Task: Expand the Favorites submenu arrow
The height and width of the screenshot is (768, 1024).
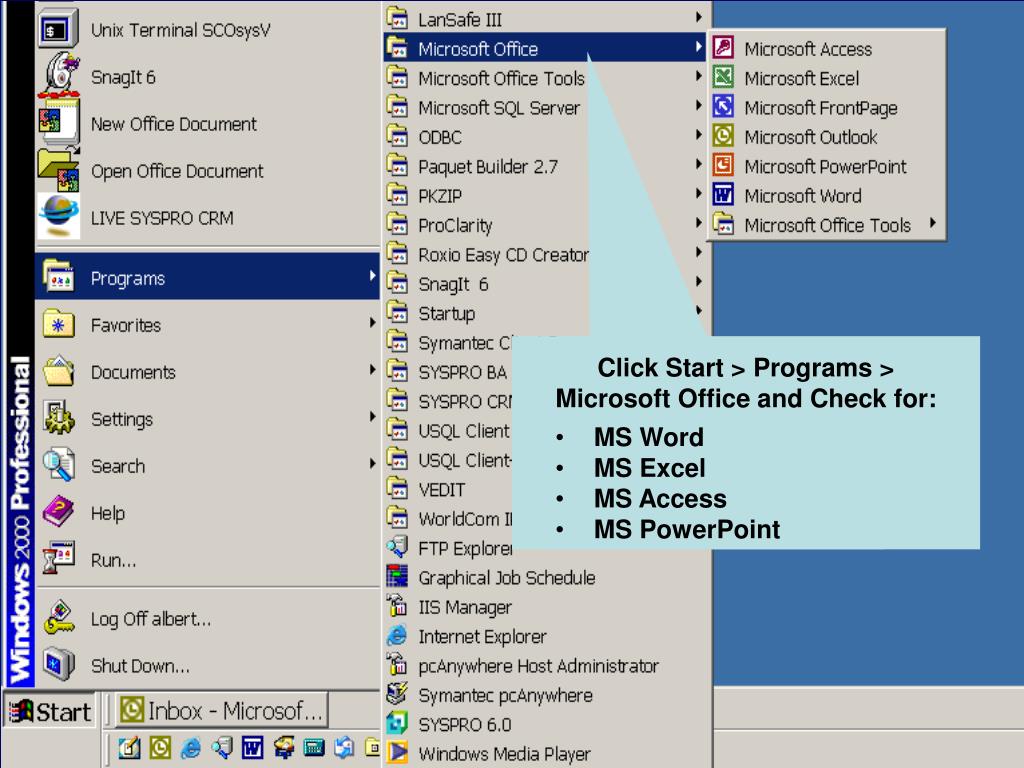Action: [x=372, y=323]
